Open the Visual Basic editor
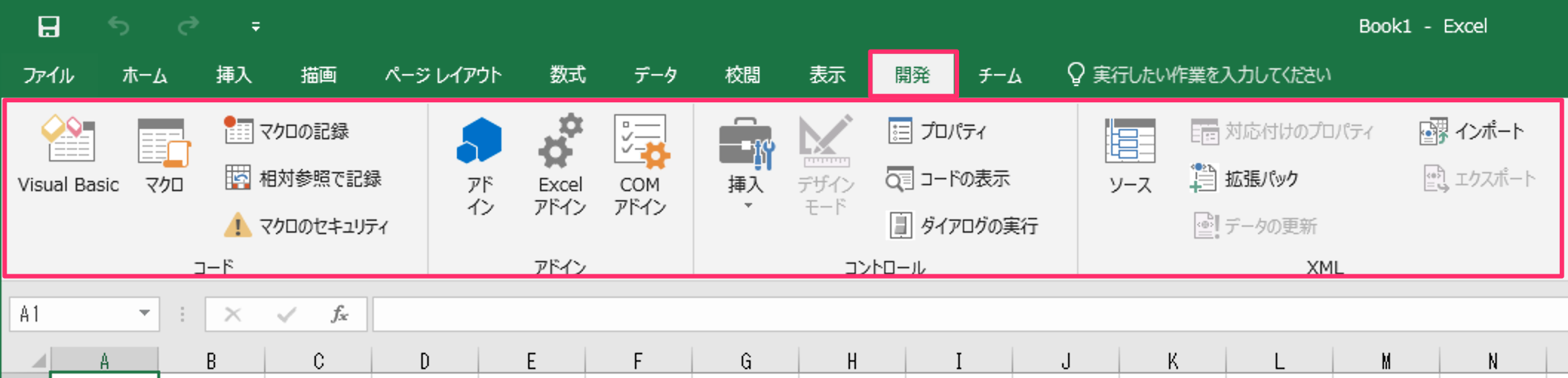The image size is (1568, 378). coord(67,154)
